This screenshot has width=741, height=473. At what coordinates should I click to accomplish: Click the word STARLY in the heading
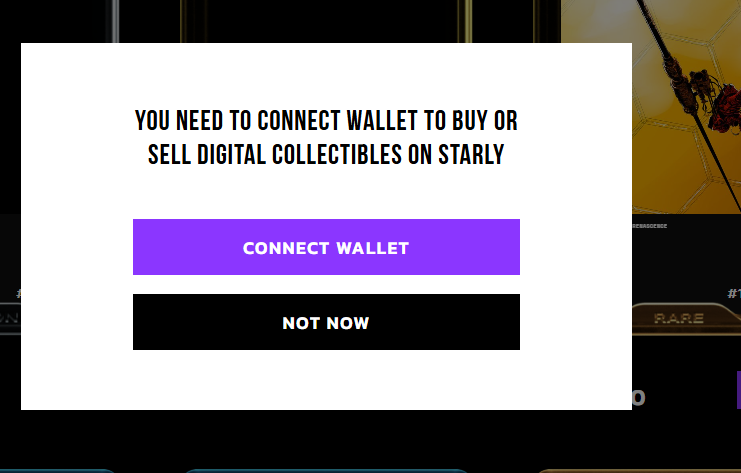470,155
